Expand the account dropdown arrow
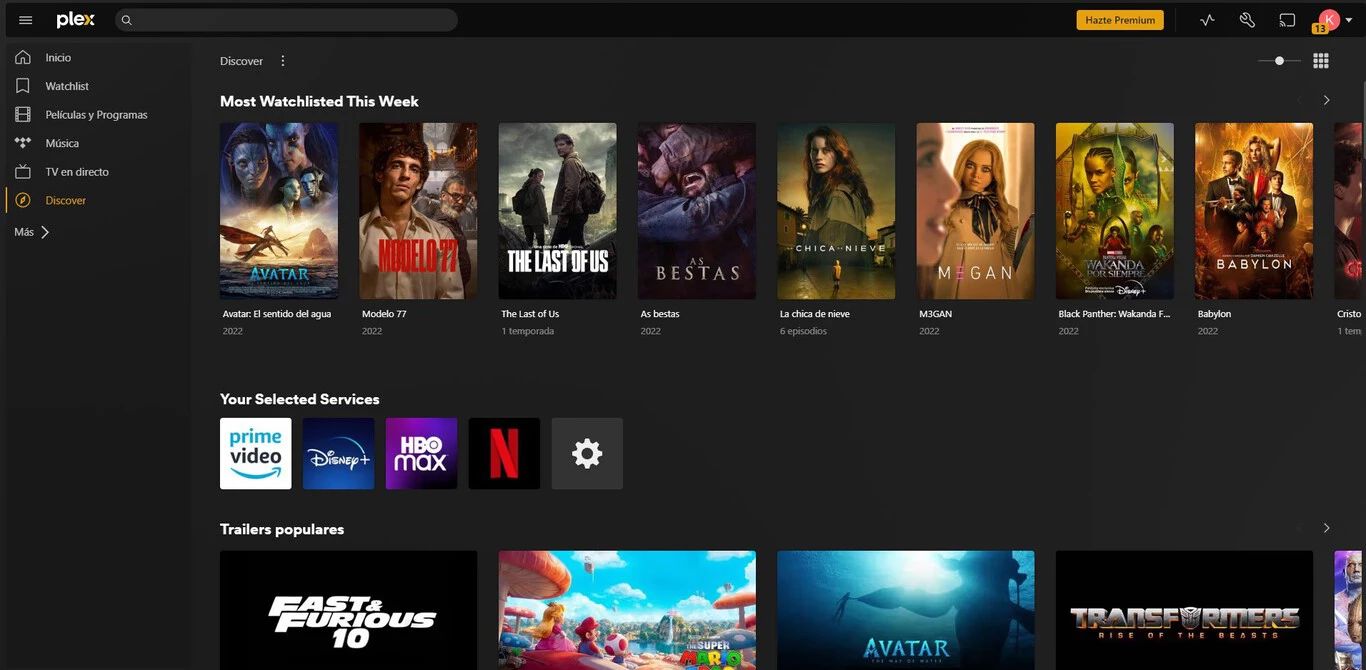The image size is (1366, 670). (1349, 20)
